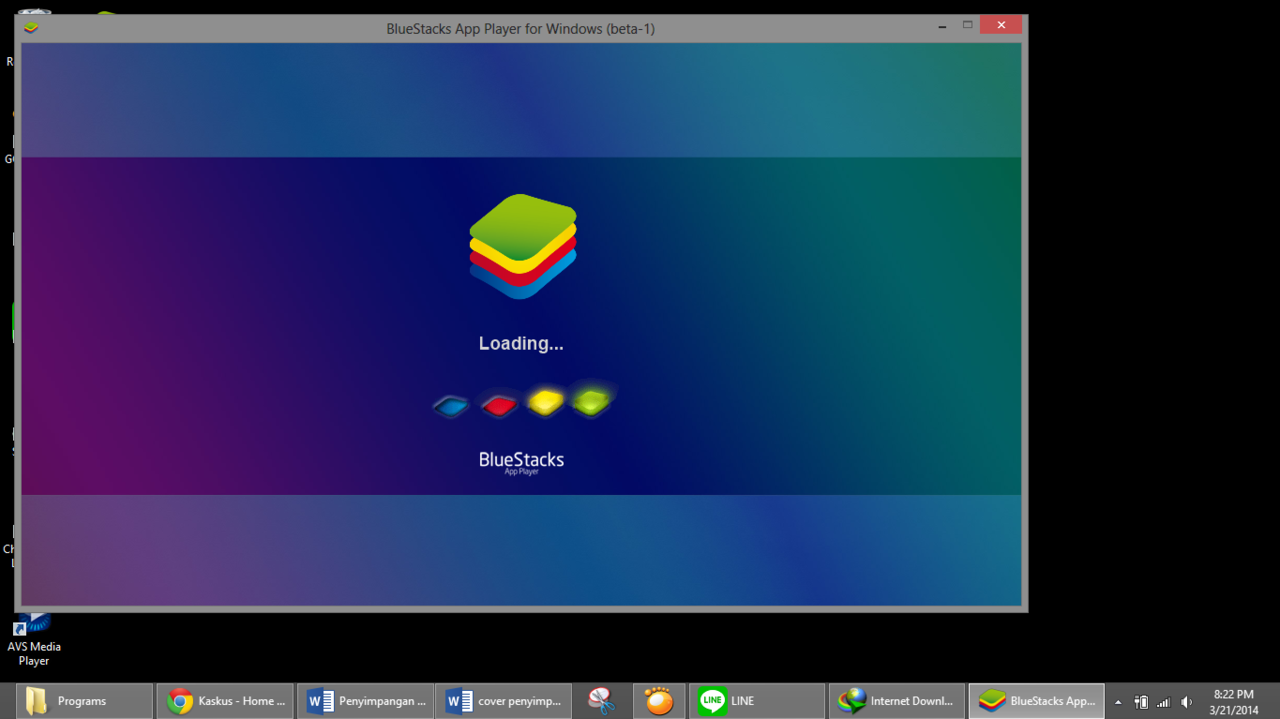The width and height of the screenshot is (1280, 719).
Task: Click the battery/power tray icon
Action: click(x=1141, y=702)
